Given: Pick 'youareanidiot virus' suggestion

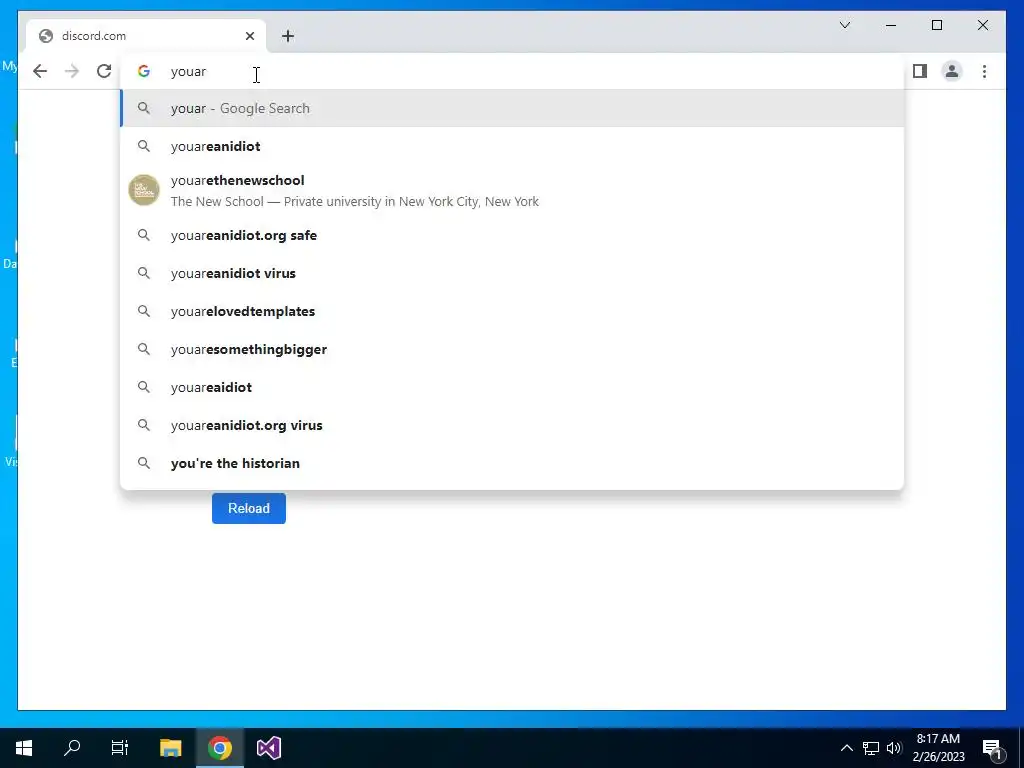Looking at the screenshot, I should click(x=512, y=273).
